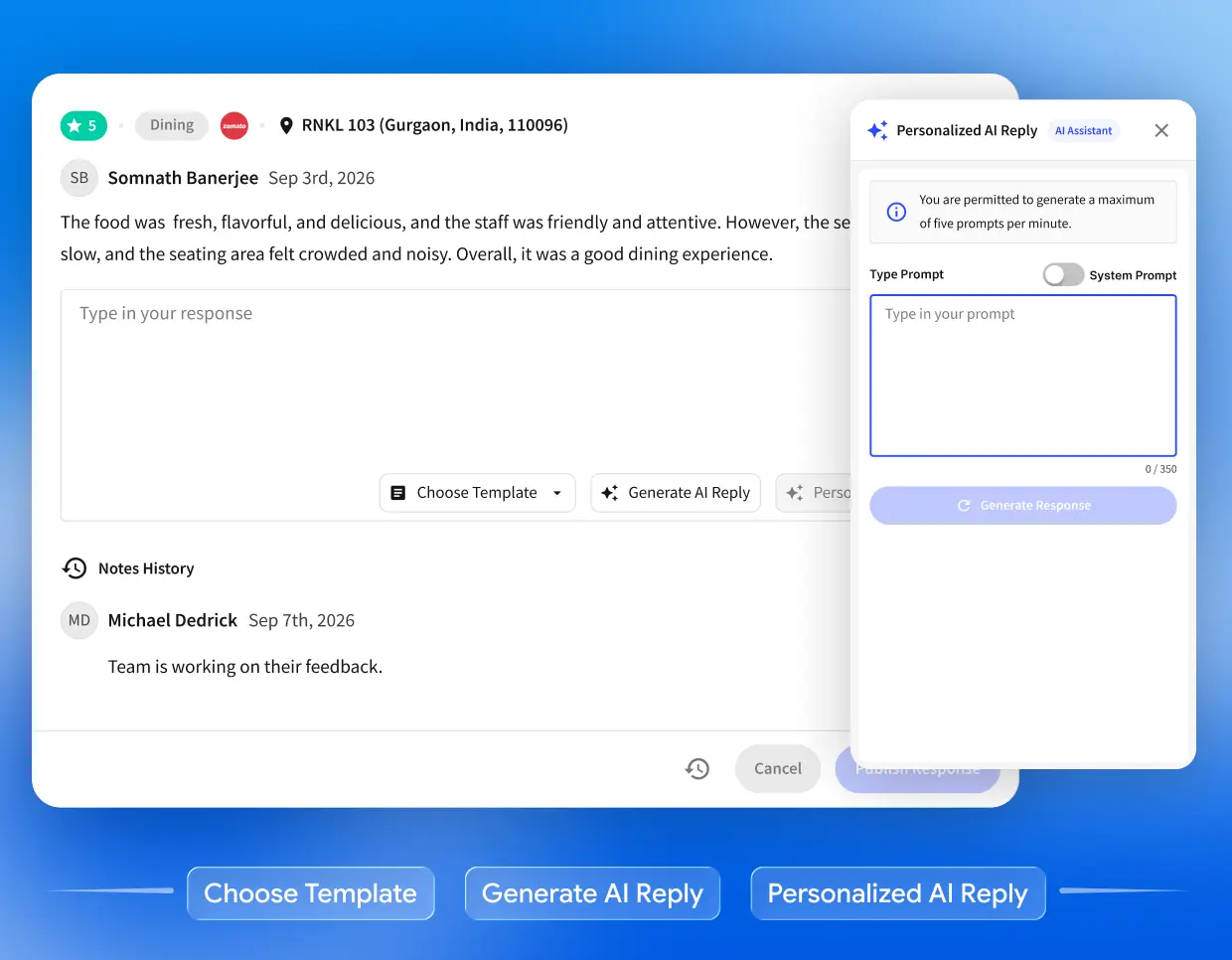This screenshot has width=1232, height=960.
Task: Click the info icon in the prompt limit notice
Action: point(896,212)
